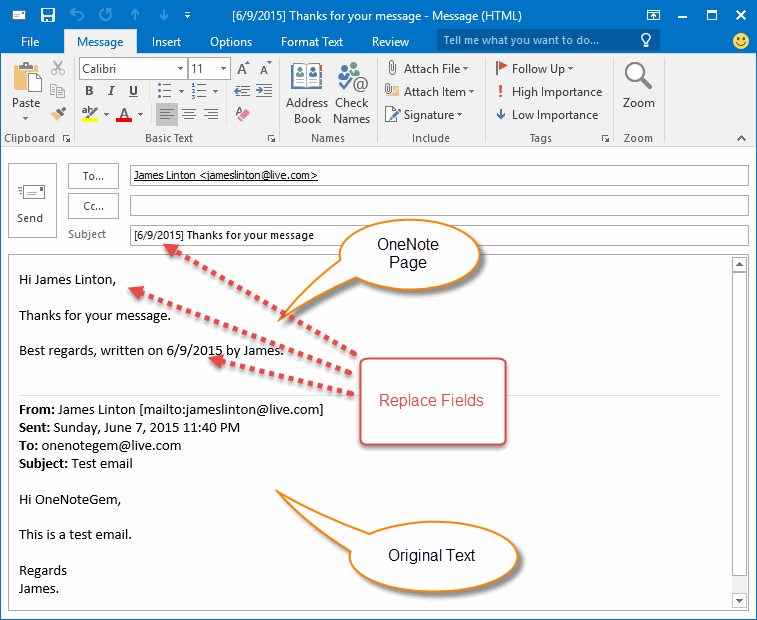Open the Format Text tab

click(311, 42)
